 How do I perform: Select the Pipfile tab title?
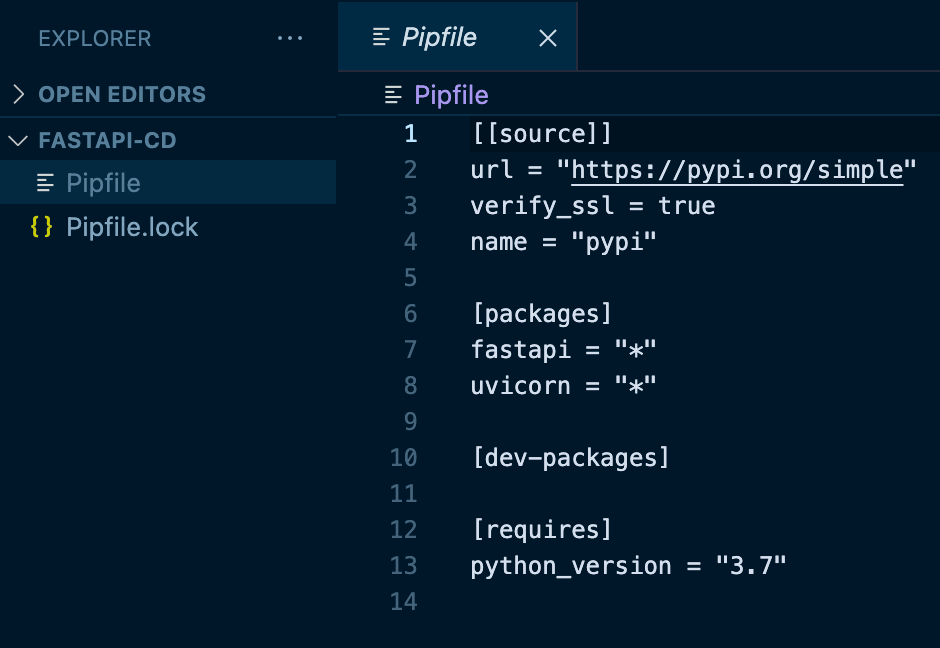[439, 38]
